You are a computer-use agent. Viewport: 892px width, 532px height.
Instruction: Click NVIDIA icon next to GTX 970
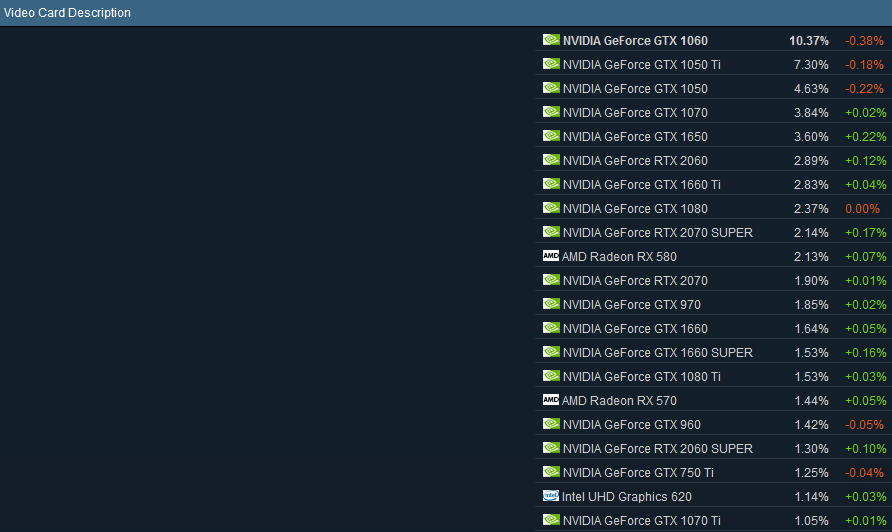point(551,304)
